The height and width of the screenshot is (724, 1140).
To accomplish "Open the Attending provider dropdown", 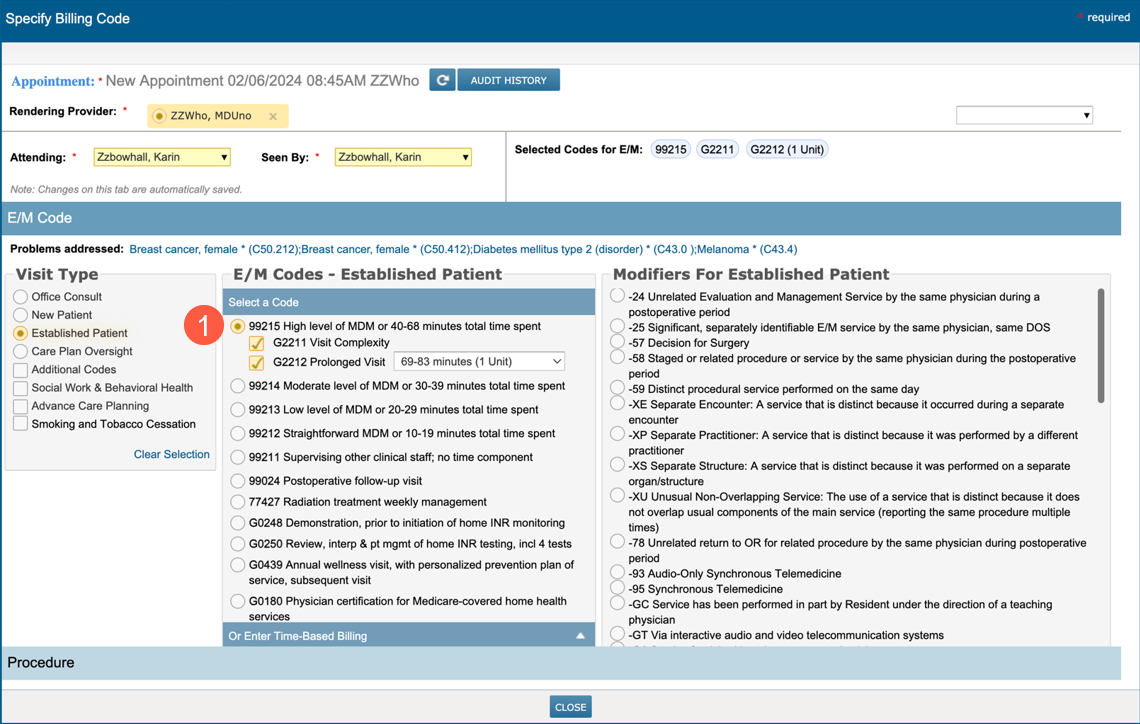I will coord(162,157).
